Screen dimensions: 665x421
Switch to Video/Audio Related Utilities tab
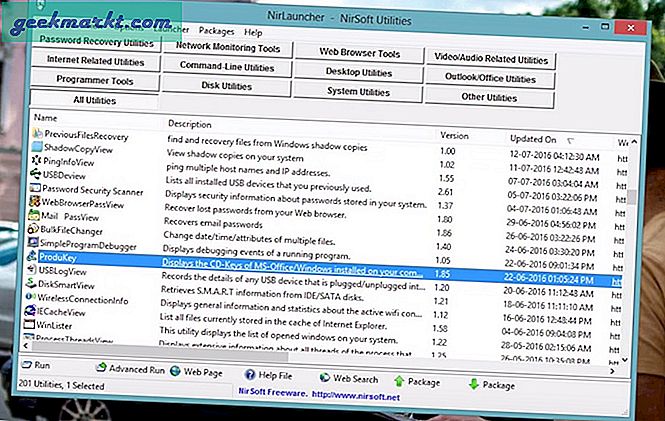[x=491, y=59]
